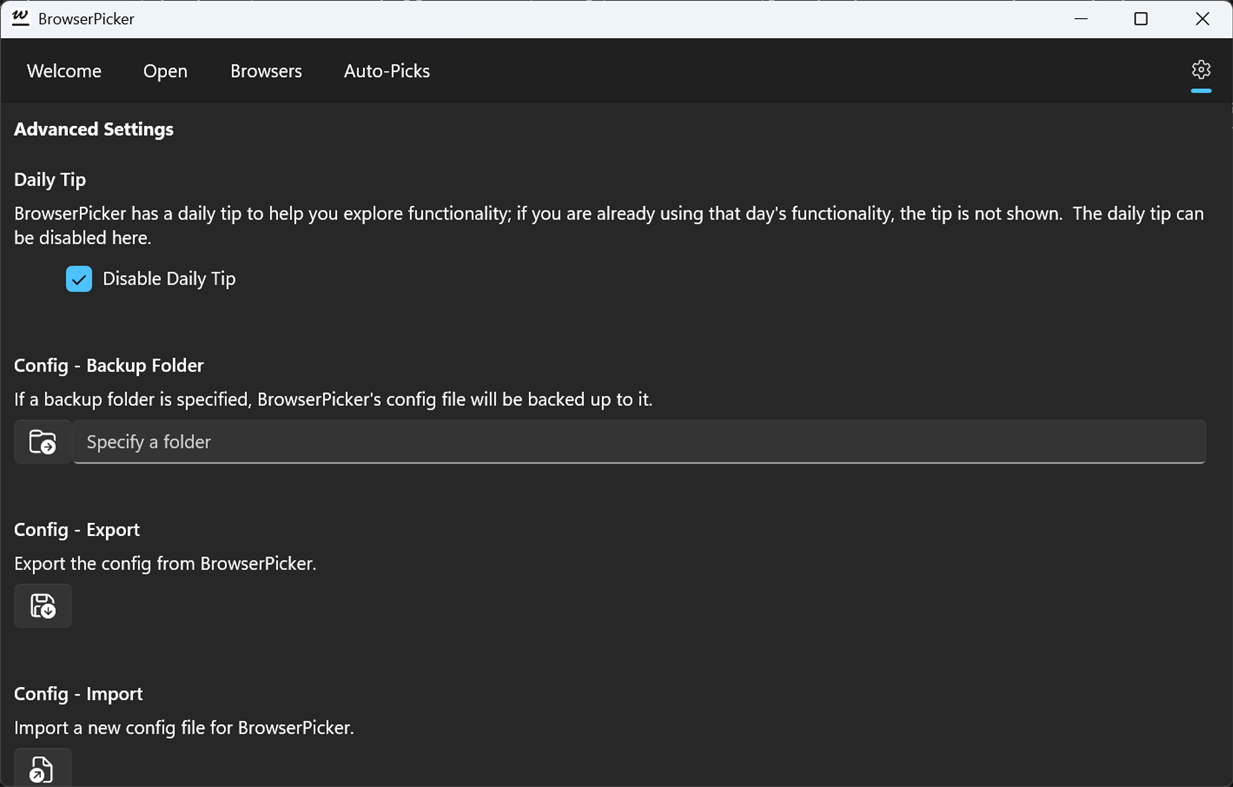Open settings with the gear icon
Image resolution: width=1233 pixels, height=787 pixels.
1200,70
